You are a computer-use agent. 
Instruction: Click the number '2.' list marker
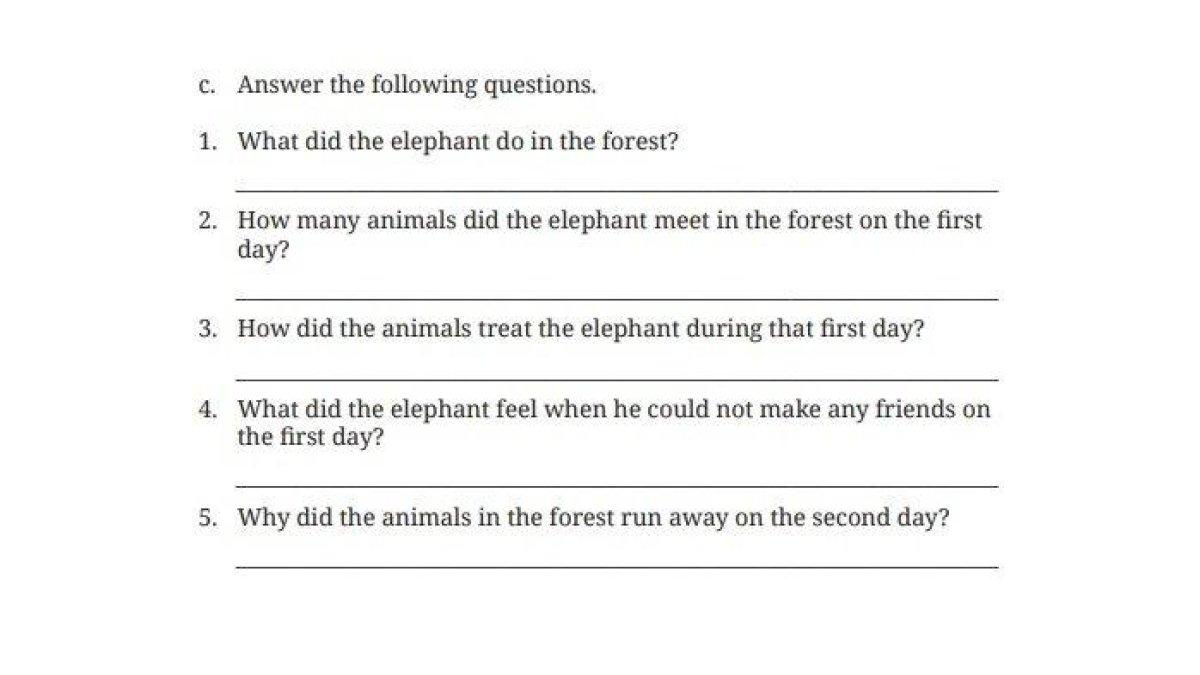click(207, 221)
